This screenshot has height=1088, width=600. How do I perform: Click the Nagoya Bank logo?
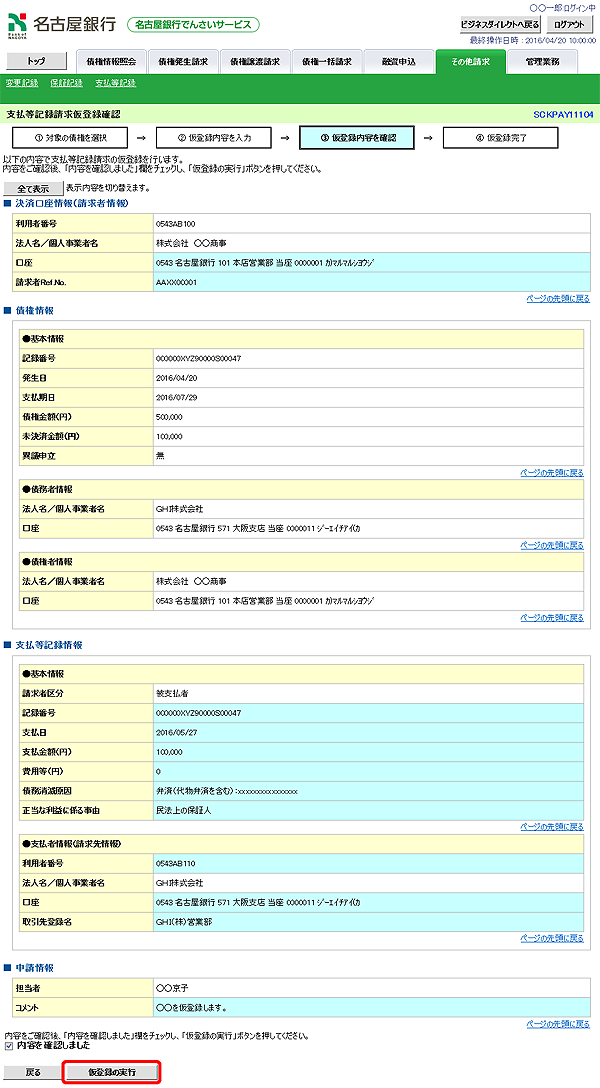(62, 24)
